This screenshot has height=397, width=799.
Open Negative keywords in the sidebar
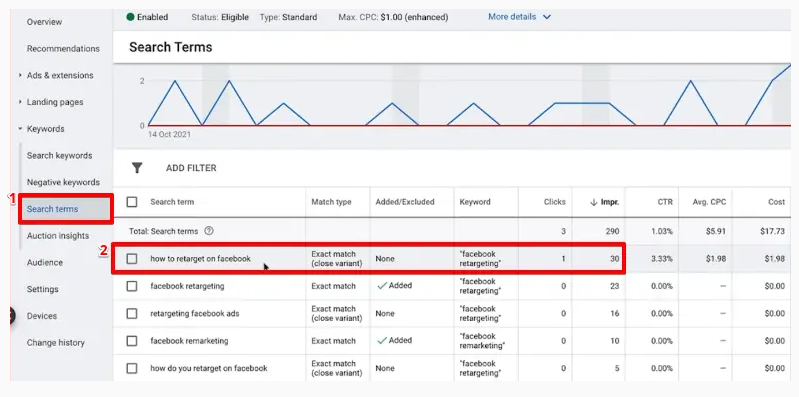tap(63, 182)
